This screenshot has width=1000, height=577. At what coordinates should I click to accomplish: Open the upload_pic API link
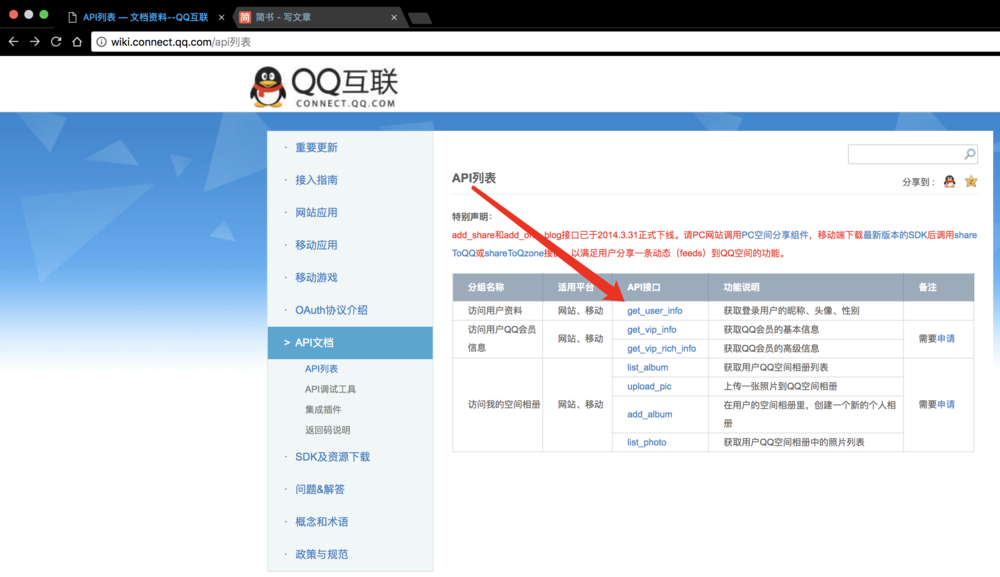649,386
